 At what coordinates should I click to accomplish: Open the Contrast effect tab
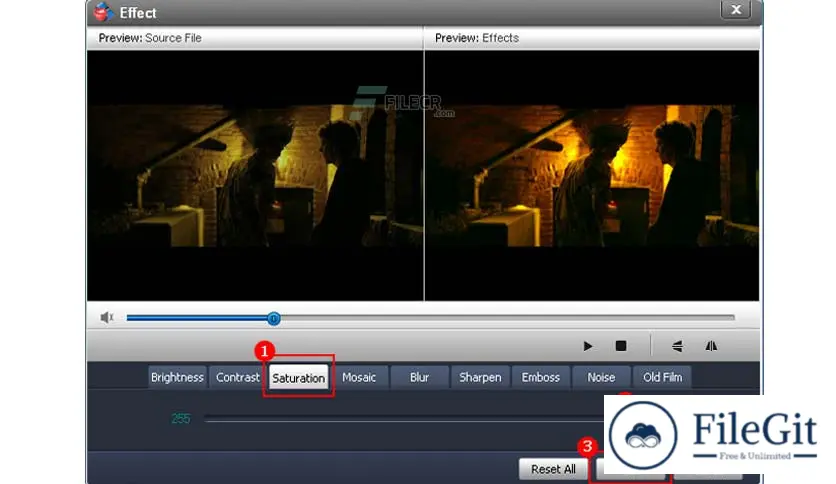coord(237,377)
